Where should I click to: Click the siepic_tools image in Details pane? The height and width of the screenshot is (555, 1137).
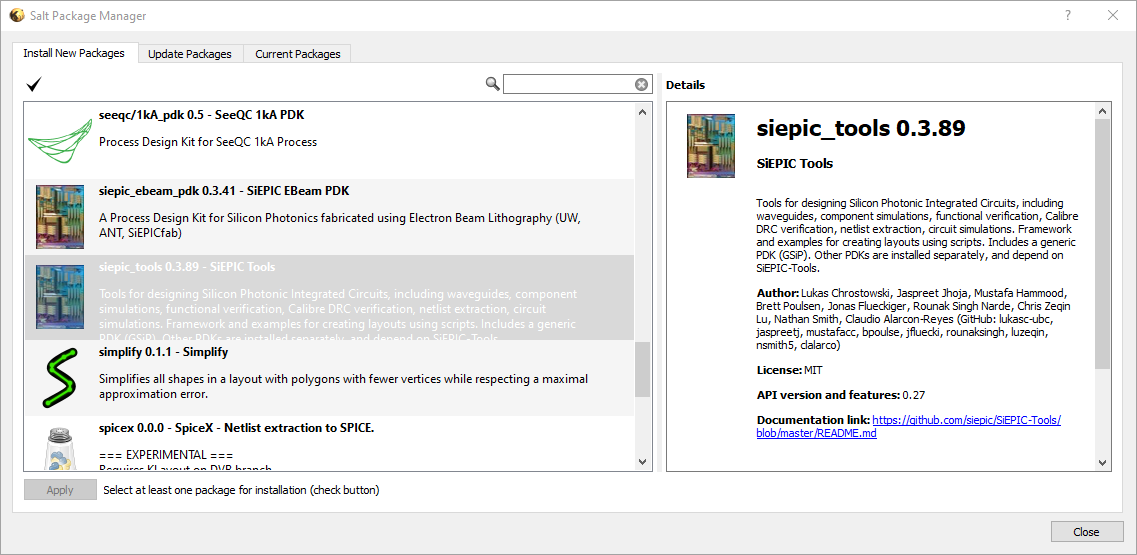pyautogui.click(x=711, y=146)
